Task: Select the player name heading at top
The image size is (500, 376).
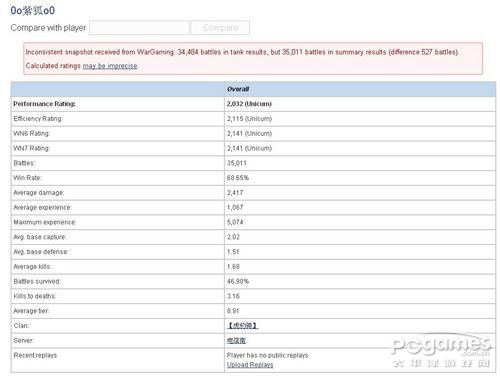Action: coord(33,10)
